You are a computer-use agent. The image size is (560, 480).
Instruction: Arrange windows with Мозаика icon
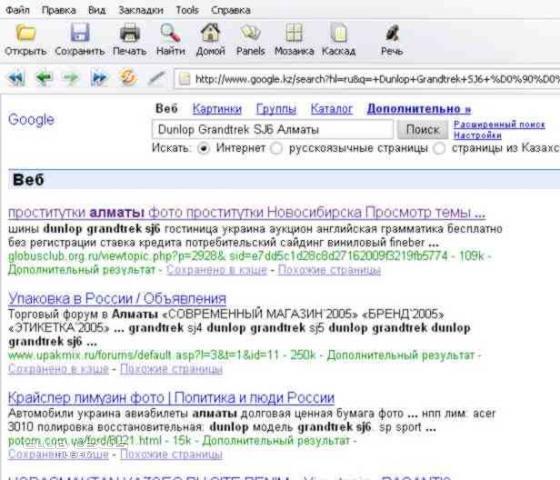pos(294,33)
